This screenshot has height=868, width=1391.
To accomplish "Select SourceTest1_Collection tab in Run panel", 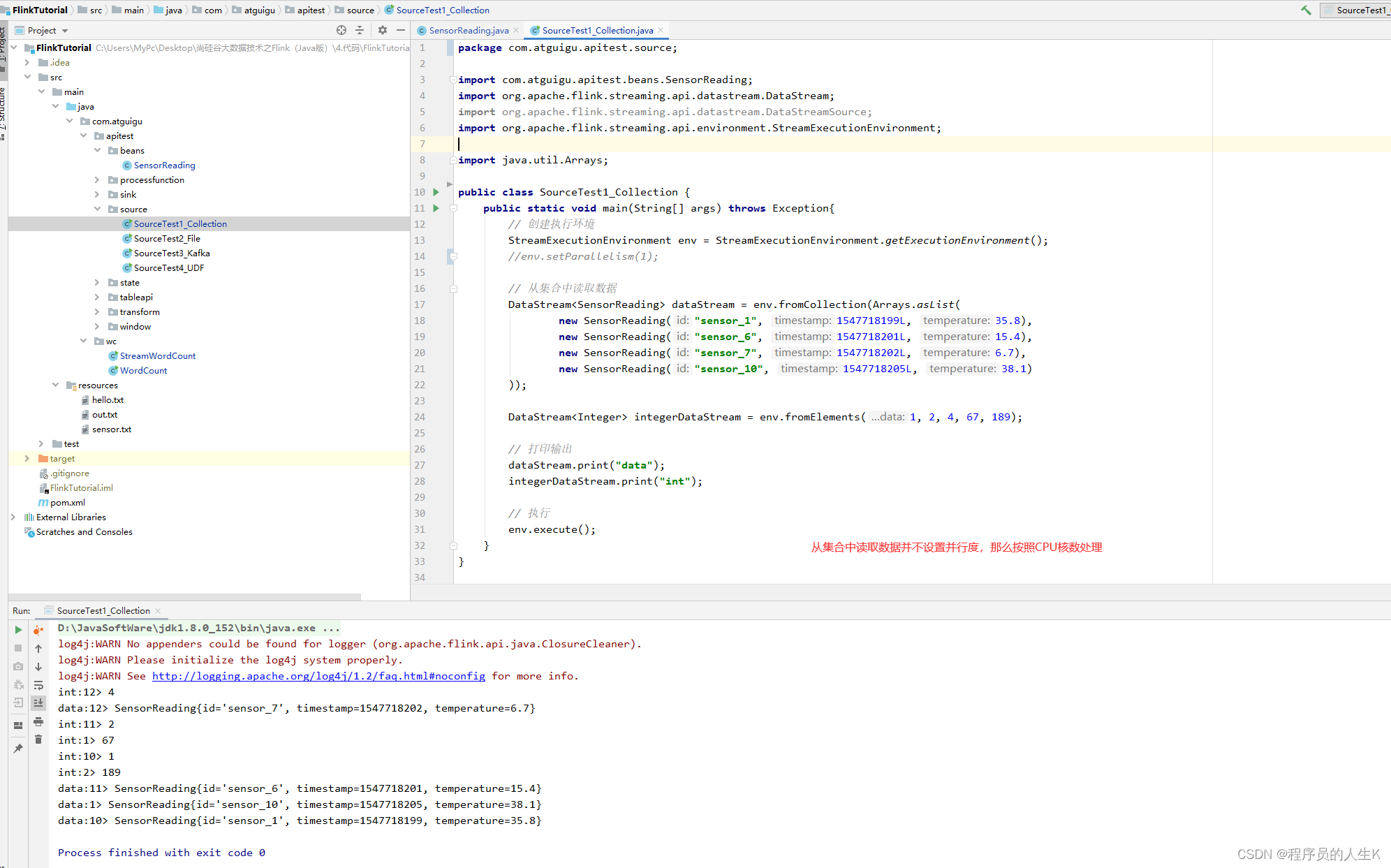I will click(103, 610).
